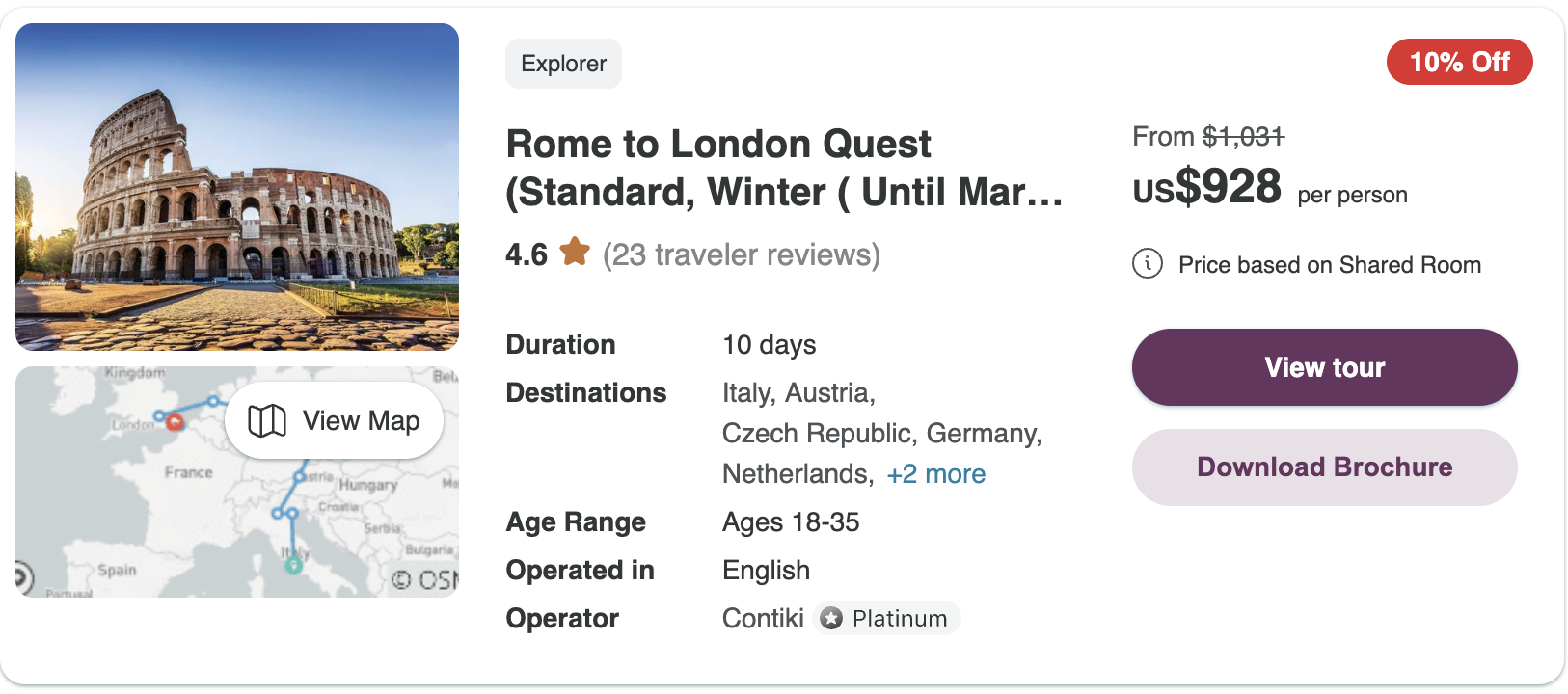Click the teal start marker on Italy
Viewport: 1568px width, 694px height.
pyautogui.click(x=292, y=566)
